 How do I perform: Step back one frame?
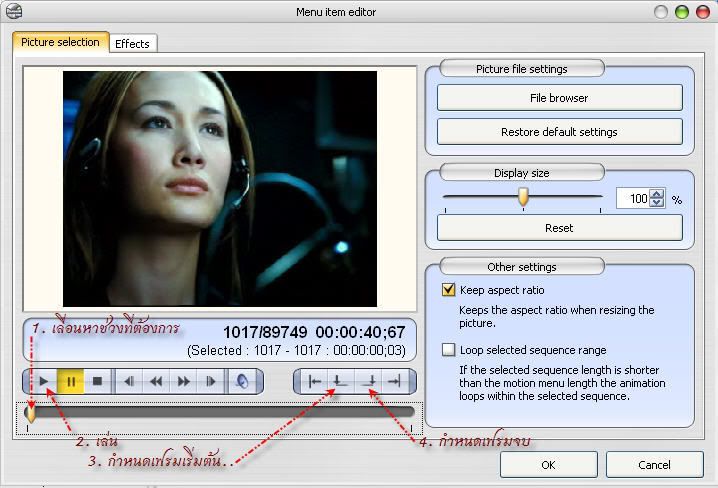pos(129,381)
